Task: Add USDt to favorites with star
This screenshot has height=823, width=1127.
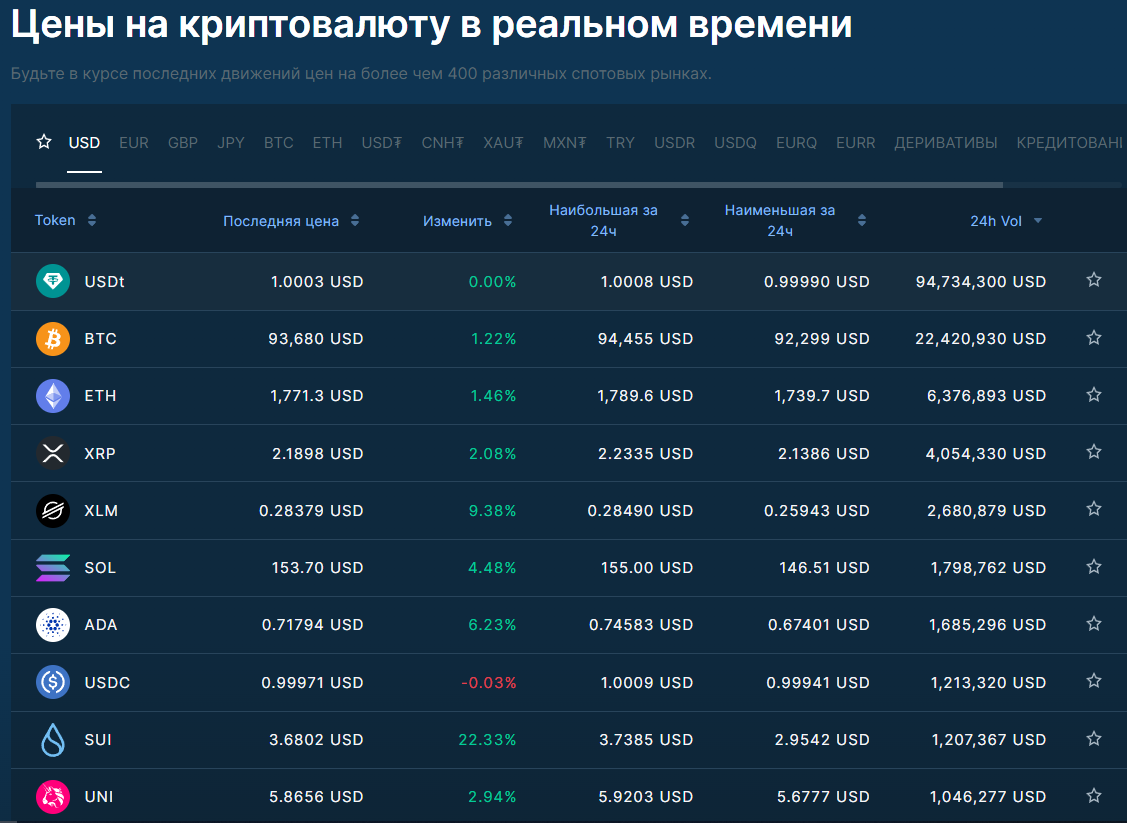Action: 1094,280
